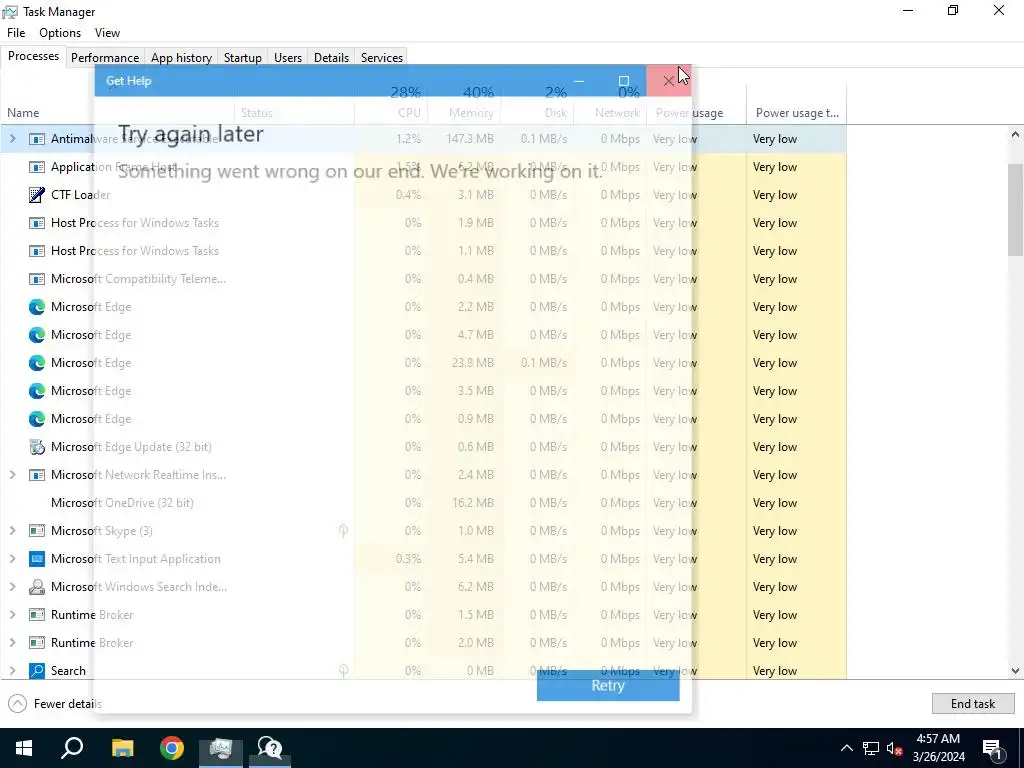Click the Edge icon with 3.5 MB memory
Viewport: 1024px width, 768px height.
point(37,391)
